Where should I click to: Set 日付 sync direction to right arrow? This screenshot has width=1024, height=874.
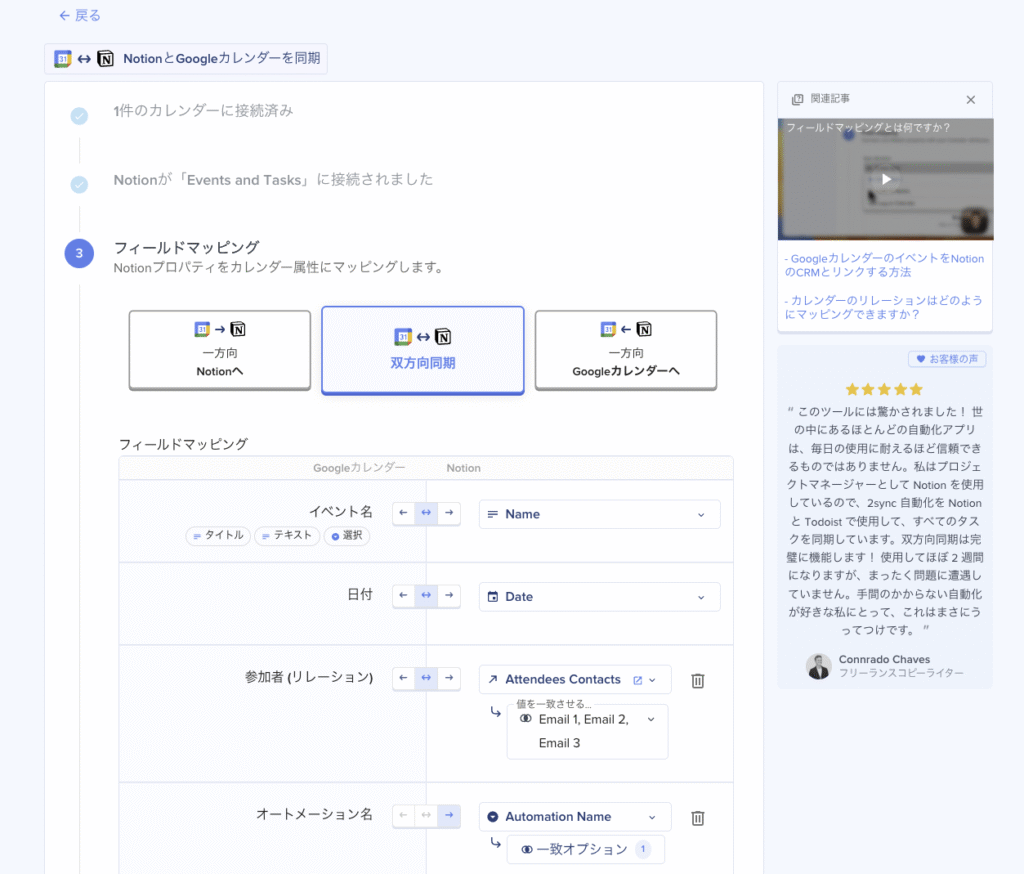[449, 596]
